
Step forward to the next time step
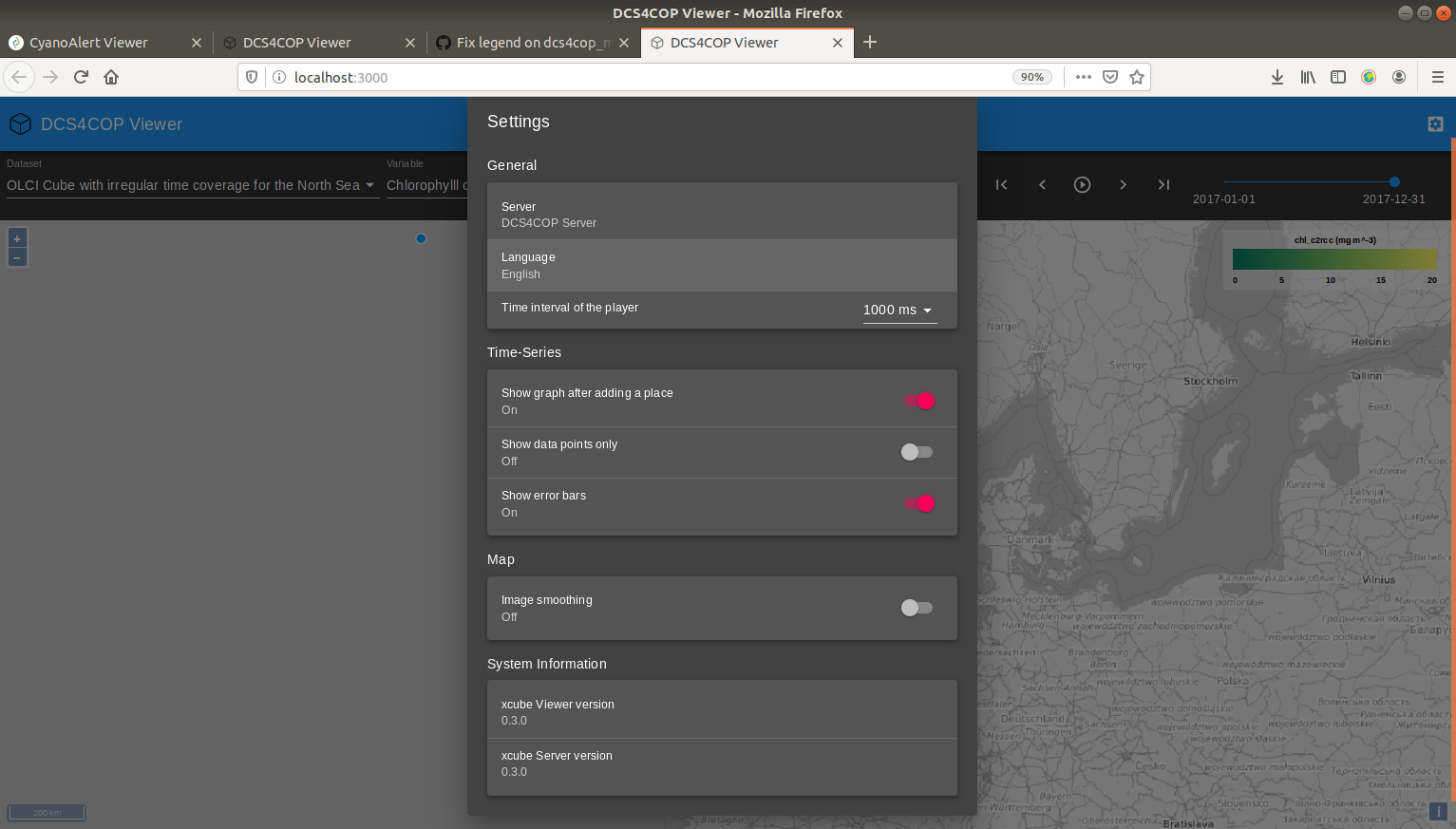[x=1123, y=184]
